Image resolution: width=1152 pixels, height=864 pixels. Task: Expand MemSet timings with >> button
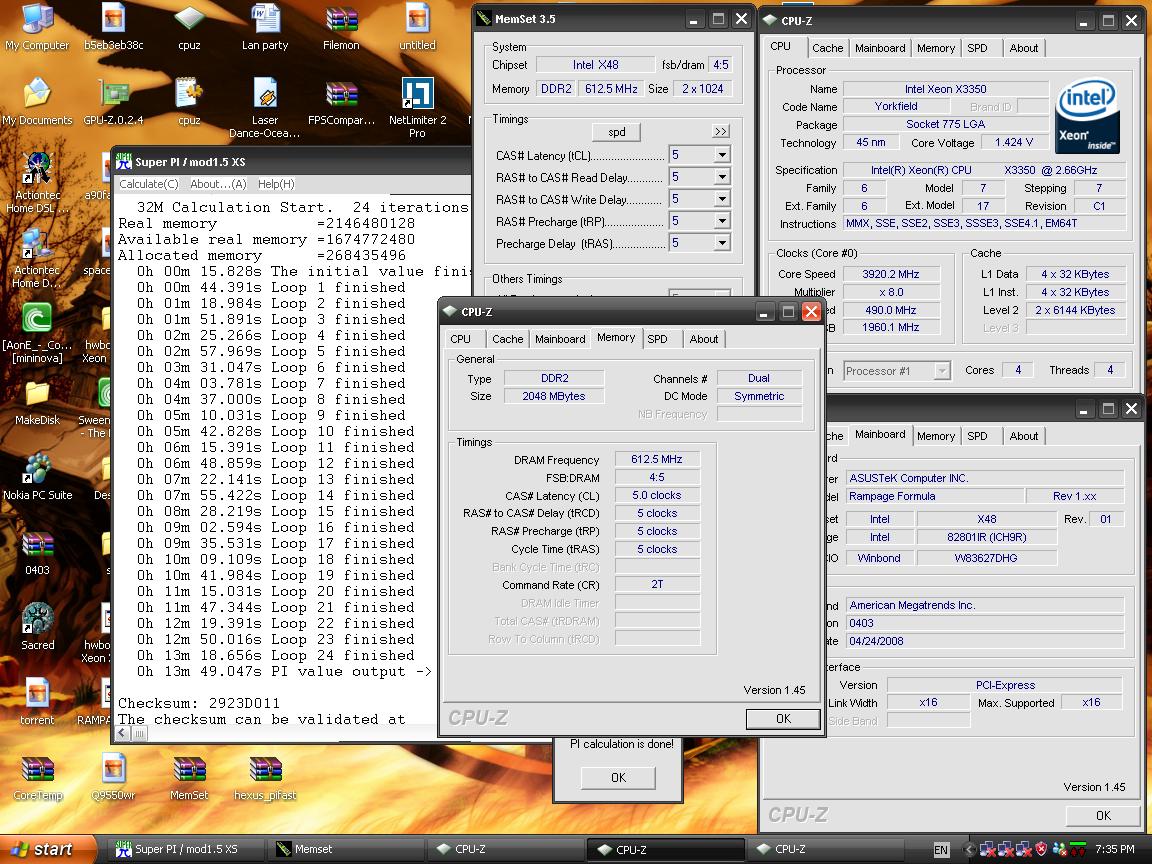point(721,132)
